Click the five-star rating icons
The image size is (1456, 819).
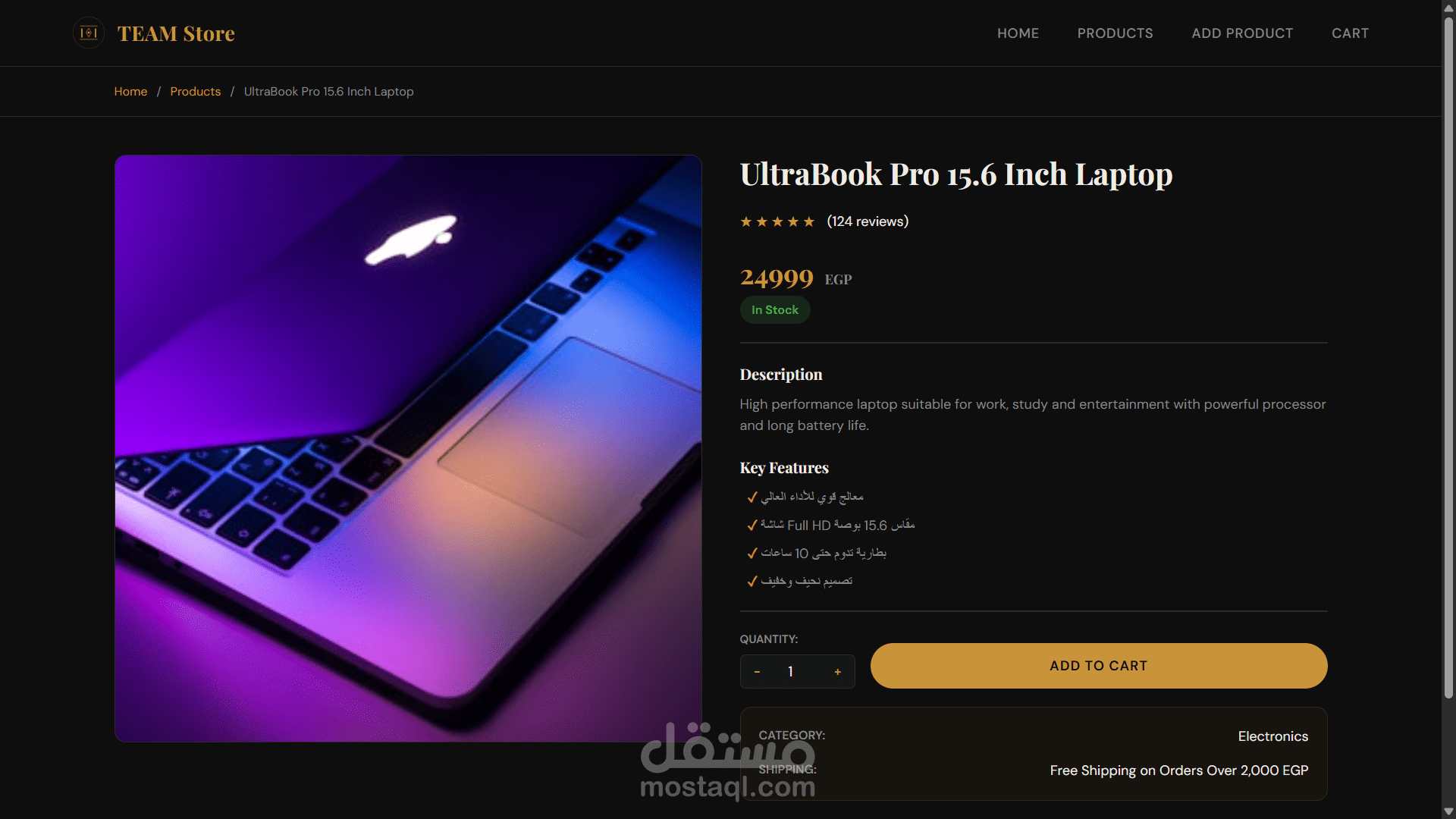[x=777, y=221]
